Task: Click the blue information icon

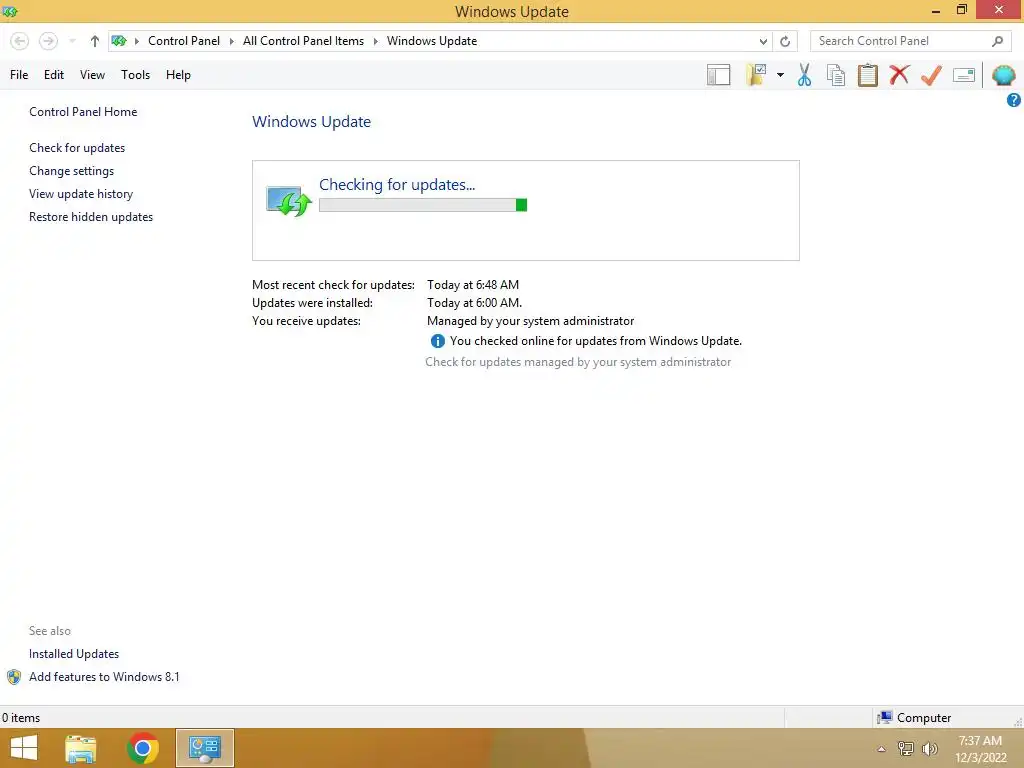Action: coord(438,341)
